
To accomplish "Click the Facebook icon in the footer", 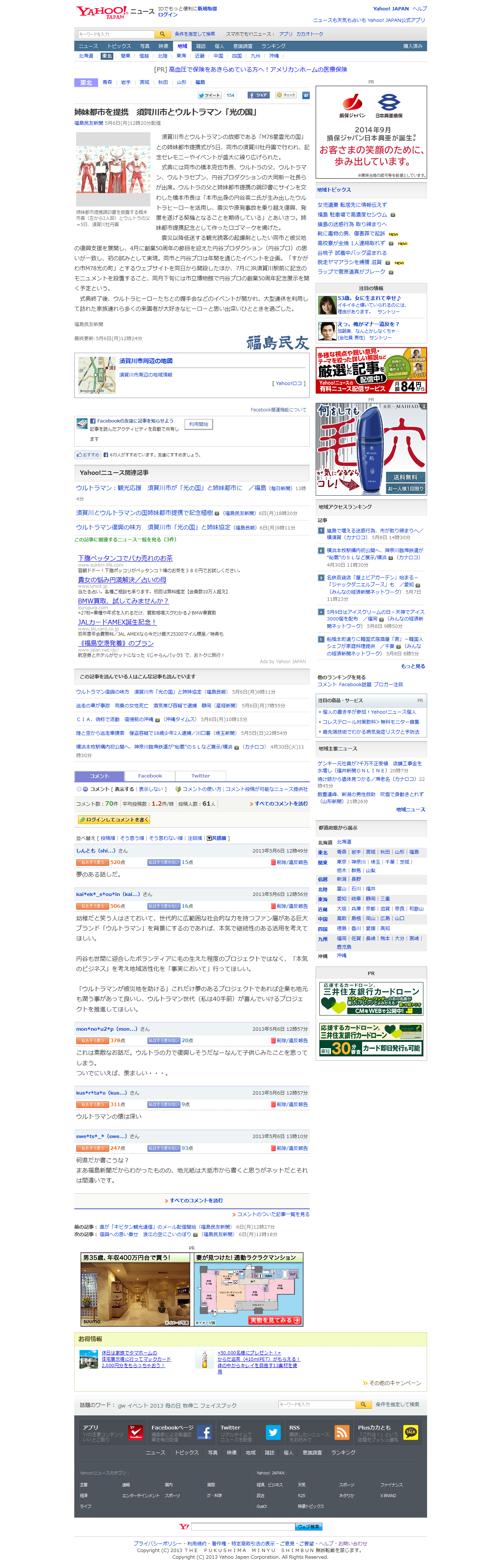I will [205, 1432].
